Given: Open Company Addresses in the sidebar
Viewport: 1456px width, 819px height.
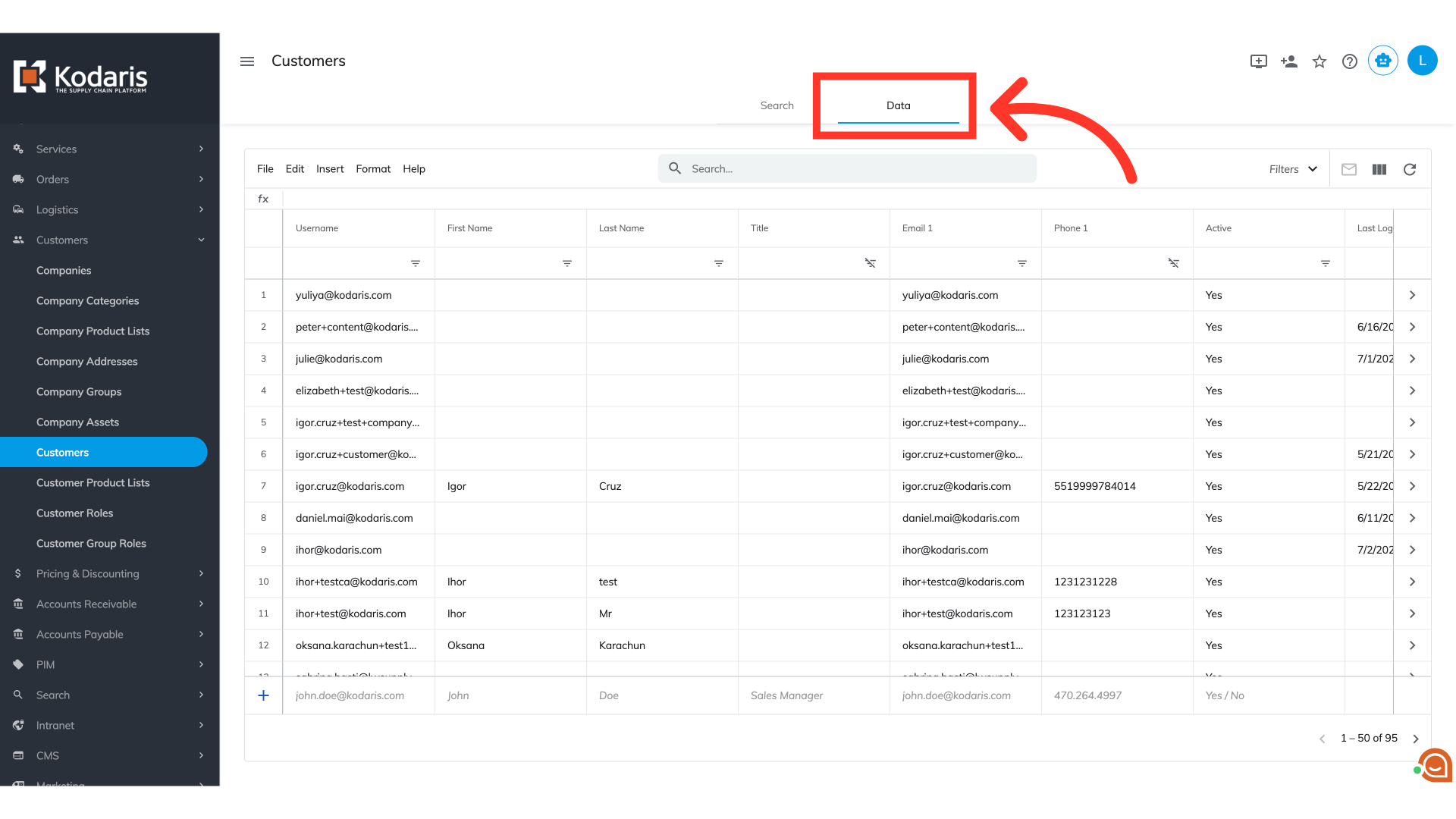Looking at the screenshot, I should point(87,361).
